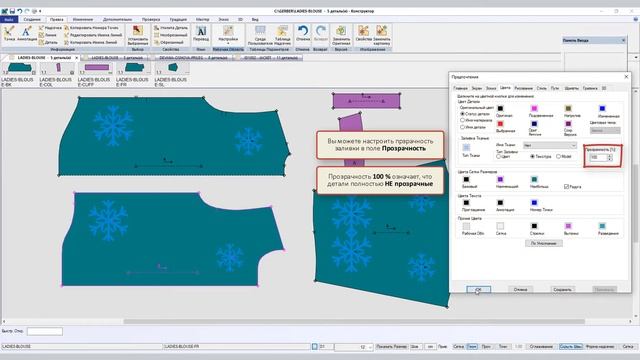Toggle the Радуга checkbox
The width and height of the screenshot is (640, 360).
click(x=567, y=187)
